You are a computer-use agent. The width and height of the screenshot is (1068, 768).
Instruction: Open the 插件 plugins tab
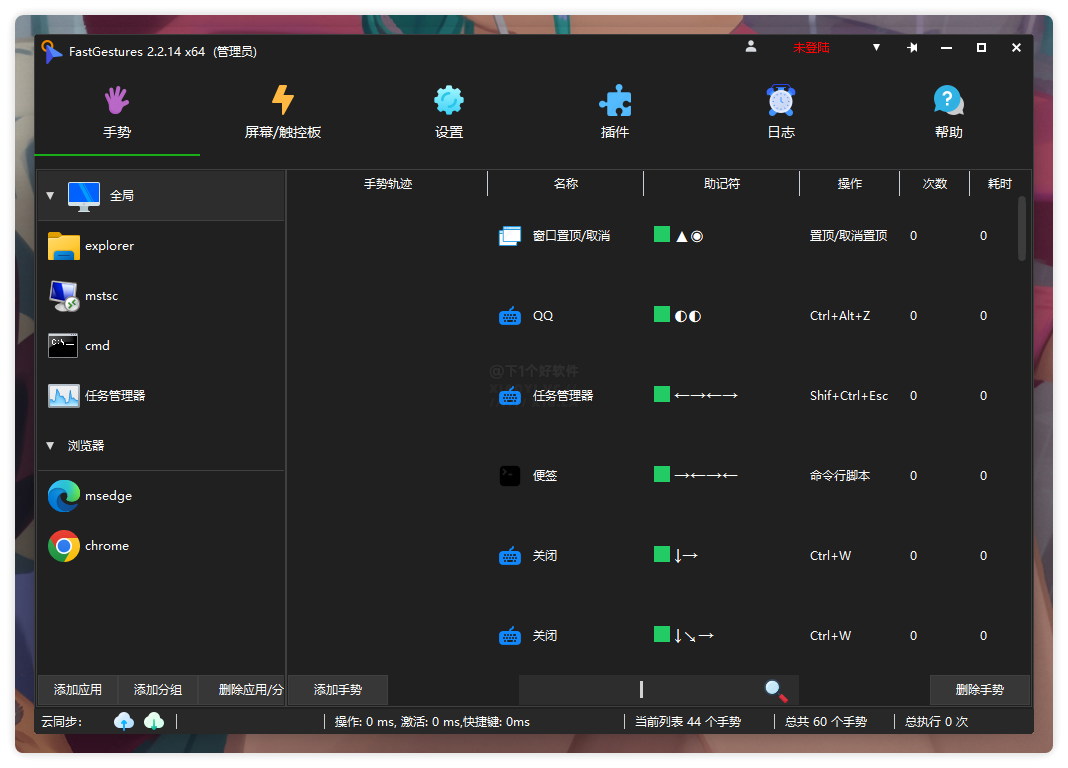pyautogui.click(x=614, y=113)
